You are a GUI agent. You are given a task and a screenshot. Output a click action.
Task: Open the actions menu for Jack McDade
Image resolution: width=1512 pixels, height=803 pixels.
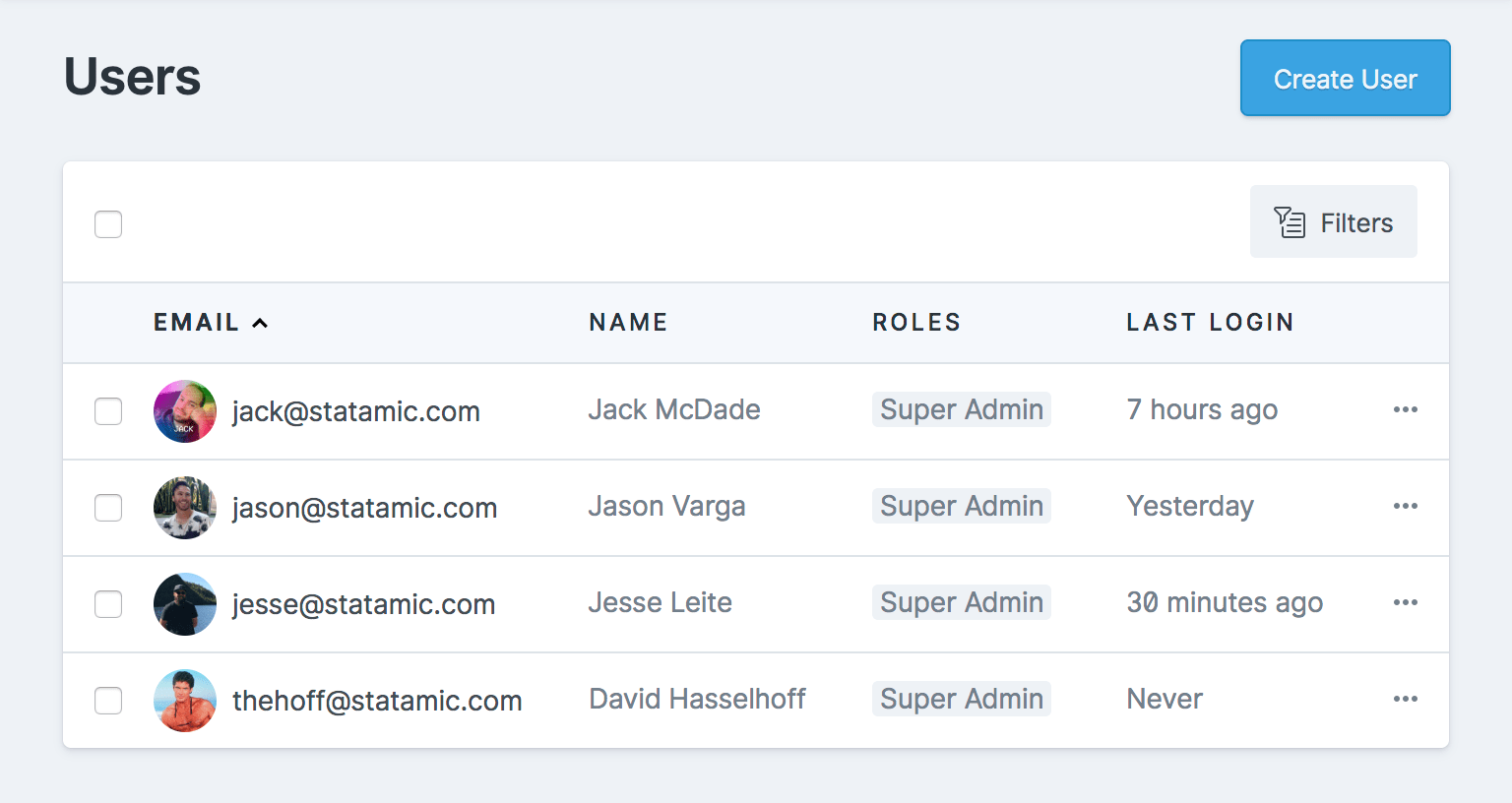(x=1406, y=410)
